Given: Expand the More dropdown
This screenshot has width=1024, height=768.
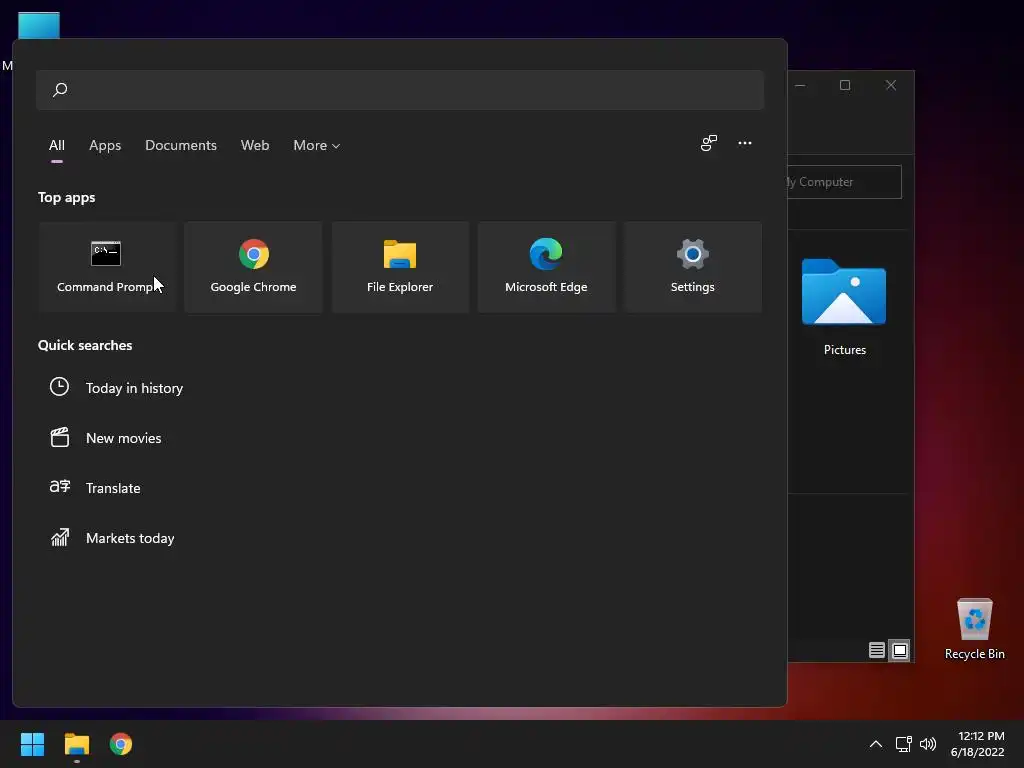Looking at the screenshot, I should [x=317, y=145].
